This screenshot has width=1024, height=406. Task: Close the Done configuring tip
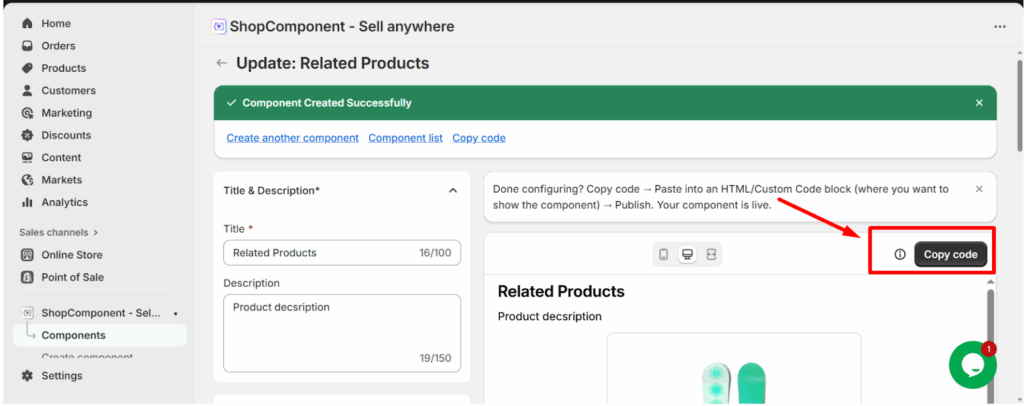coord(979,188)
